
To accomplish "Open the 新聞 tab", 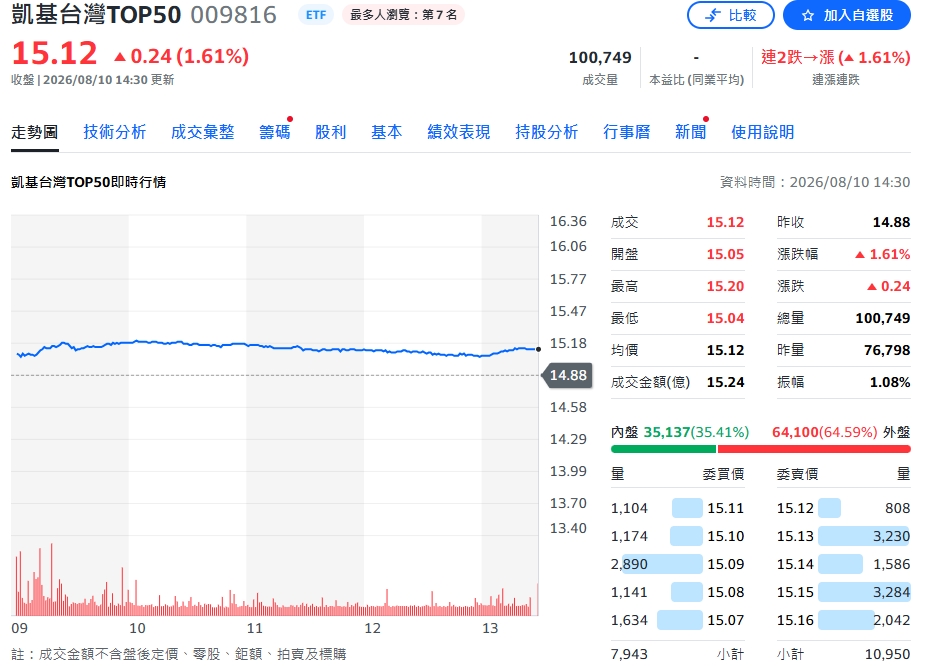I will (690, 132).
